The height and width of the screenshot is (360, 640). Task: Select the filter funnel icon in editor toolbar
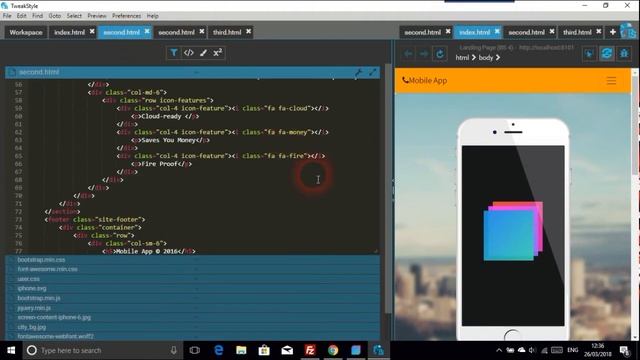point(173,53)
